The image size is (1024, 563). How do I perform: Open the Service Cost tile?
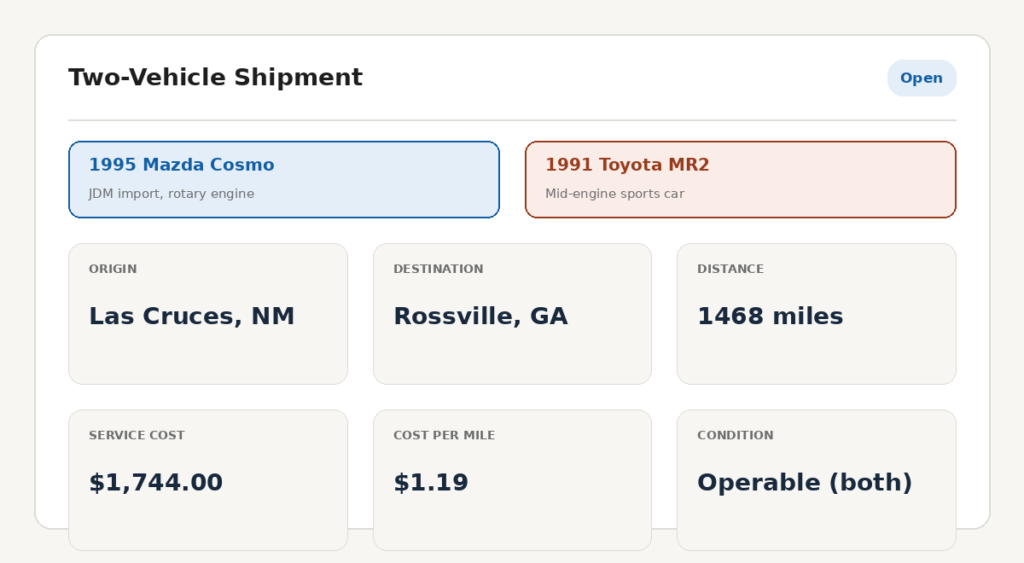208,480
